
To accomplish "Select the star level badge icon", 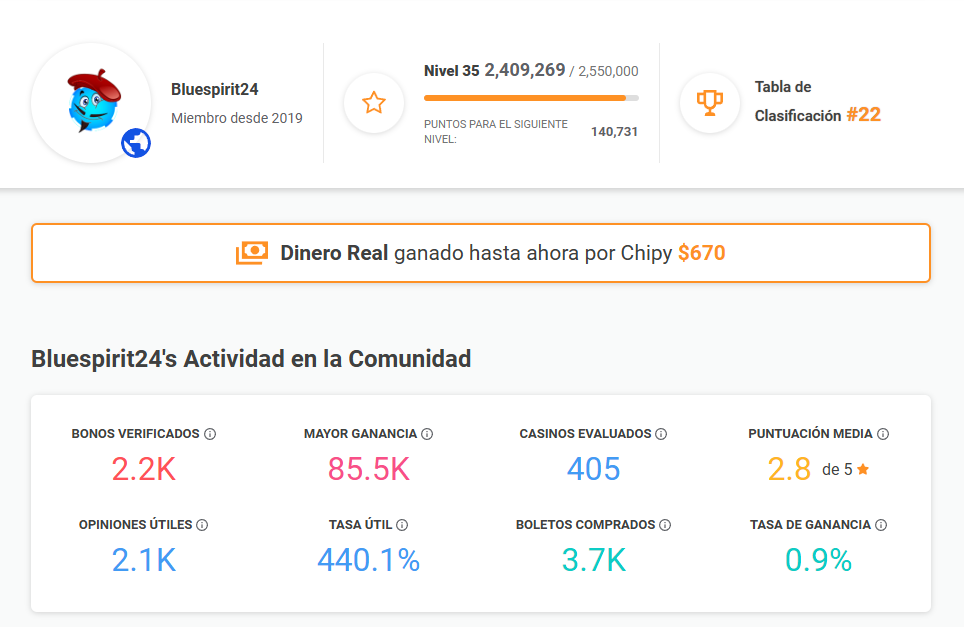I will pyautogui.click(x=373, y=101).
